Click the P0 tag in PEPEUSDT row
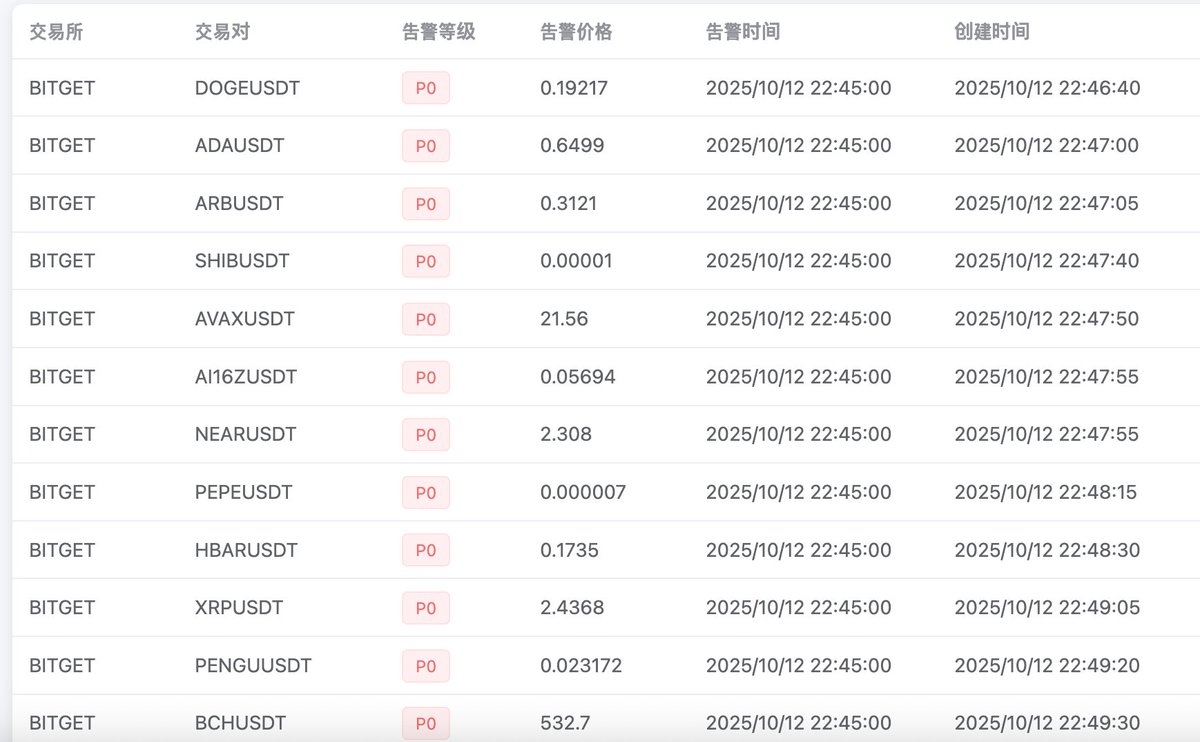Image resolution: width=1200 pixels, height=742 pixels. tap(426, 493)
